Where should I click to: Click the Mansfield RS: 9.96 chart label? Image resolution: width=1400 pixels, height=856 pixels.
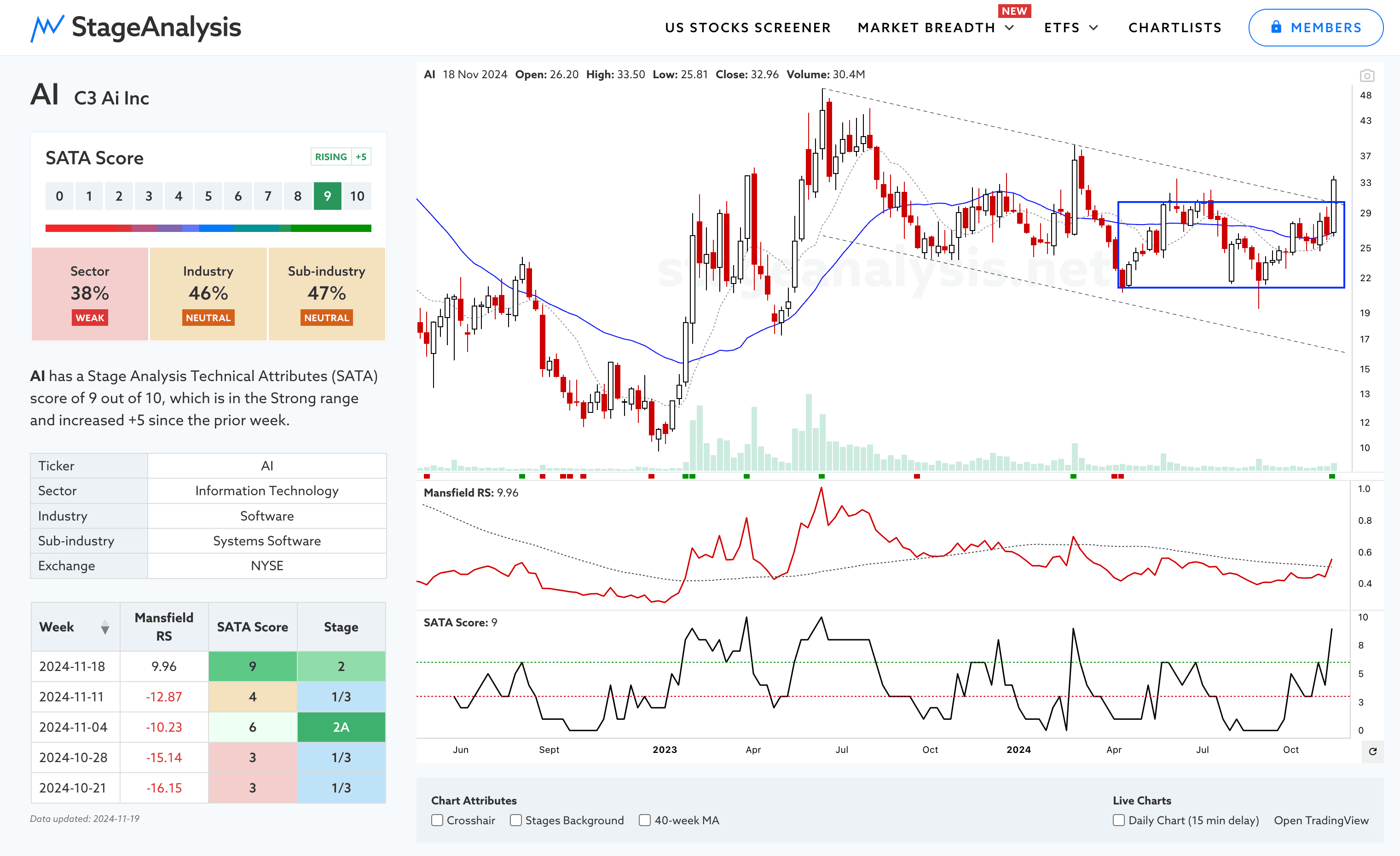[470, 492]
